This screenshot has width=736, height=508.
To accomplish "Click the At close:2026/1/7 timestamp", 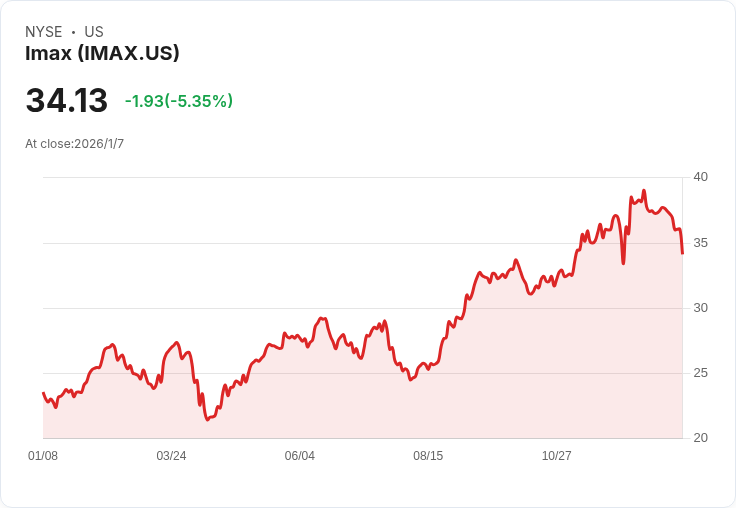I will (x=75, y=144).
